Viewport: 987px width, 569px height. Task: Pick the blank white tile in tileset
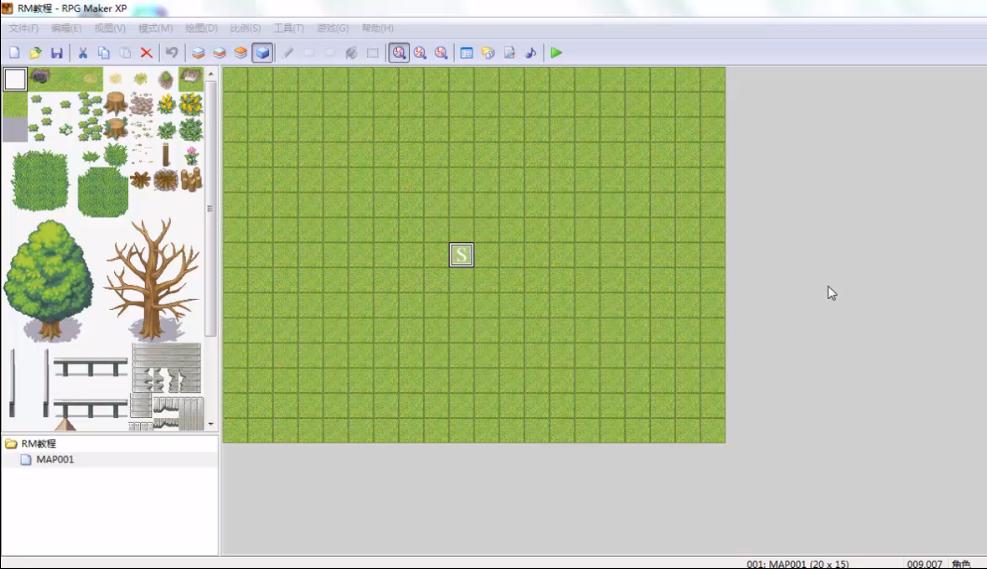(15, 79)
